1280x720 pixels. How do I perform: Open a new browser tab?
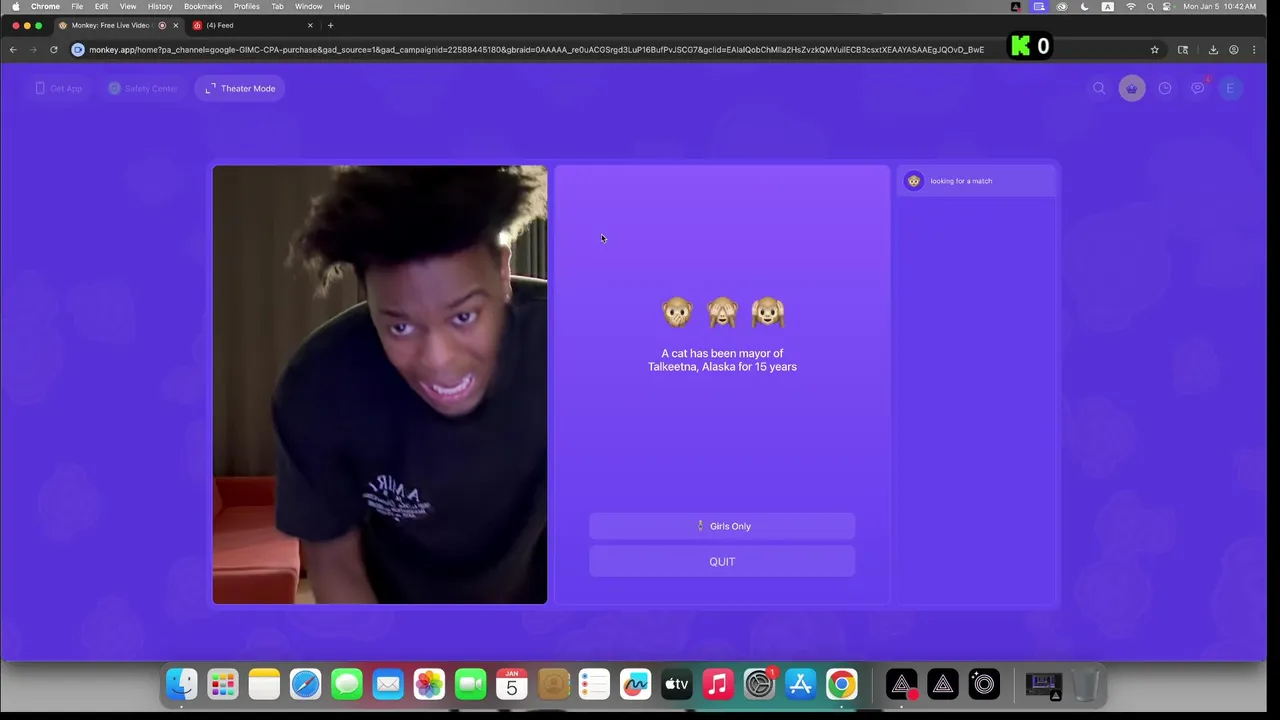331,25
